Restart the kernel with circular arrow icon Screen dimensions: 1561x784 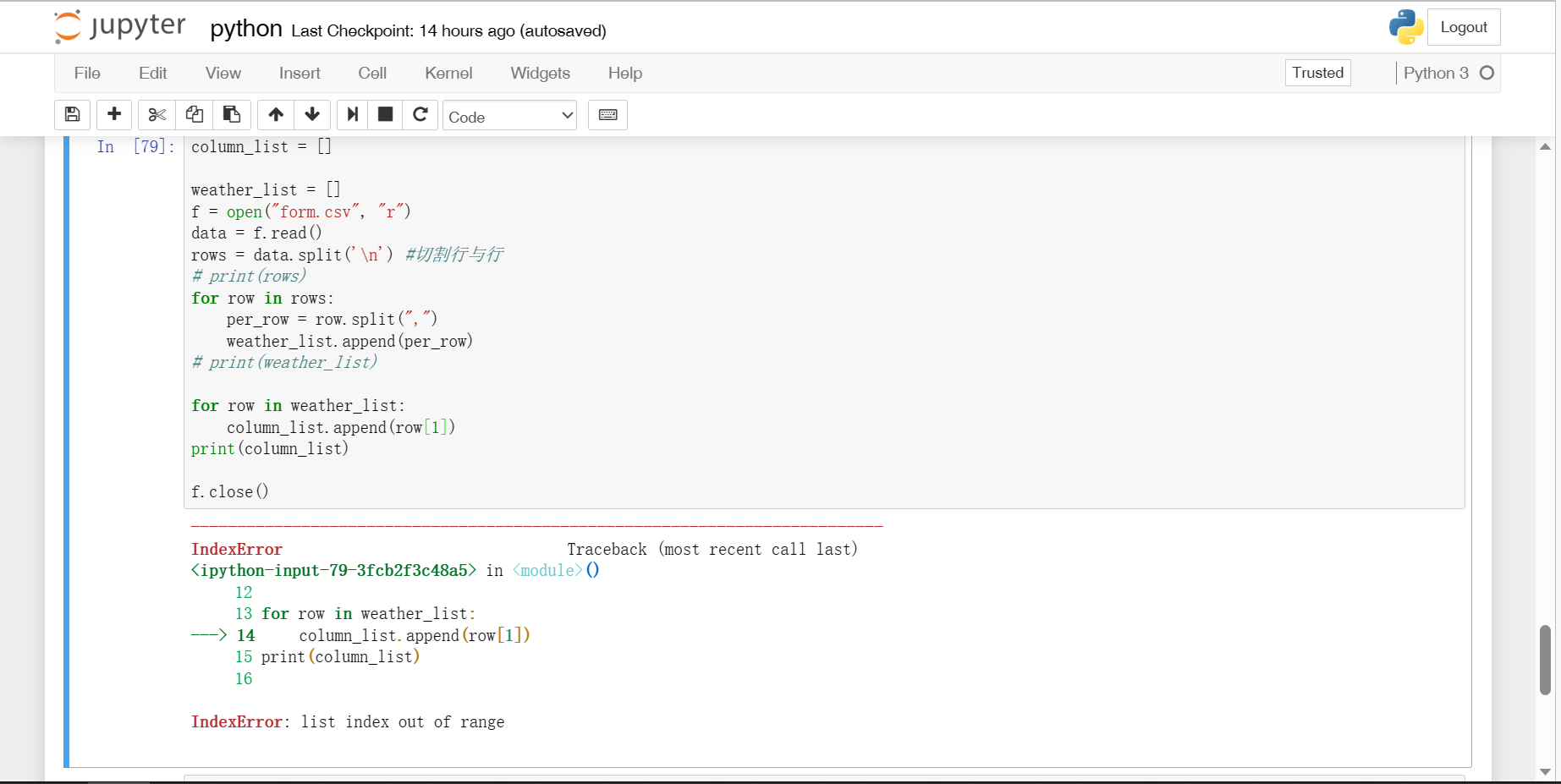420,115
